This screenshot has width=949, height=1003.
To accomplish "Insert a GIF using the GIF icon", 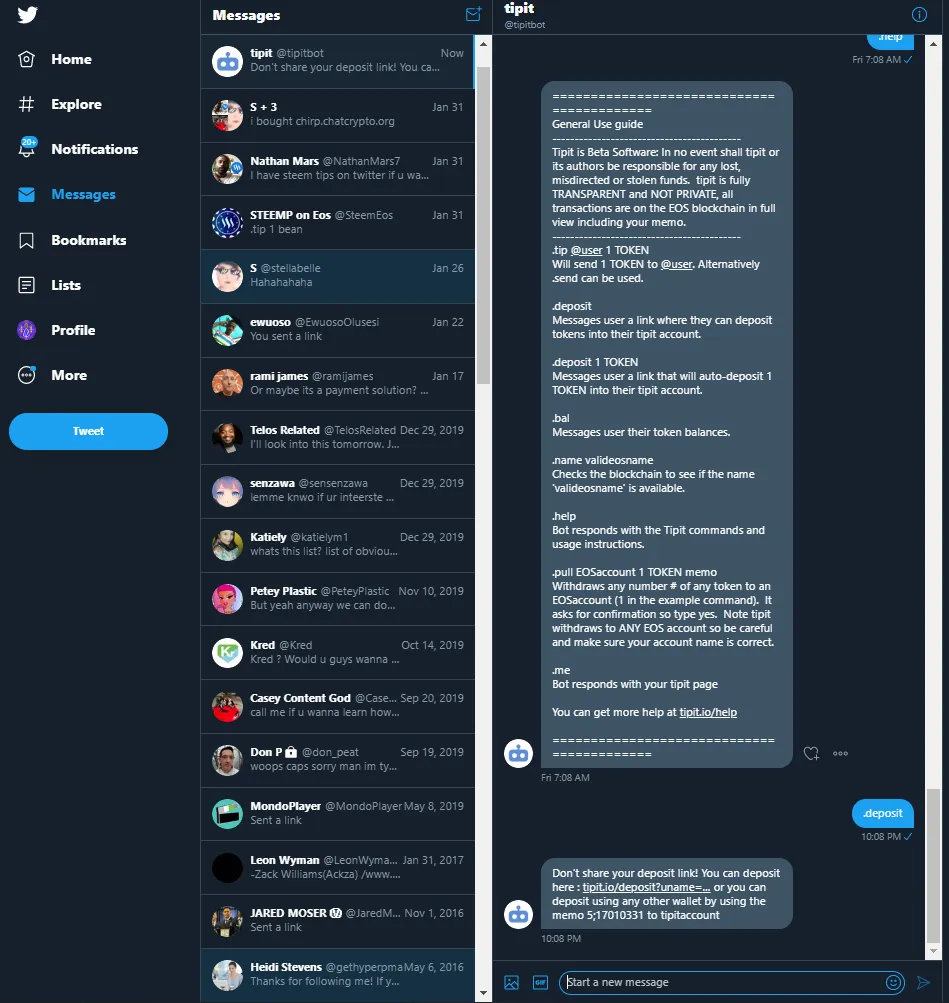I will click(540, 982).
